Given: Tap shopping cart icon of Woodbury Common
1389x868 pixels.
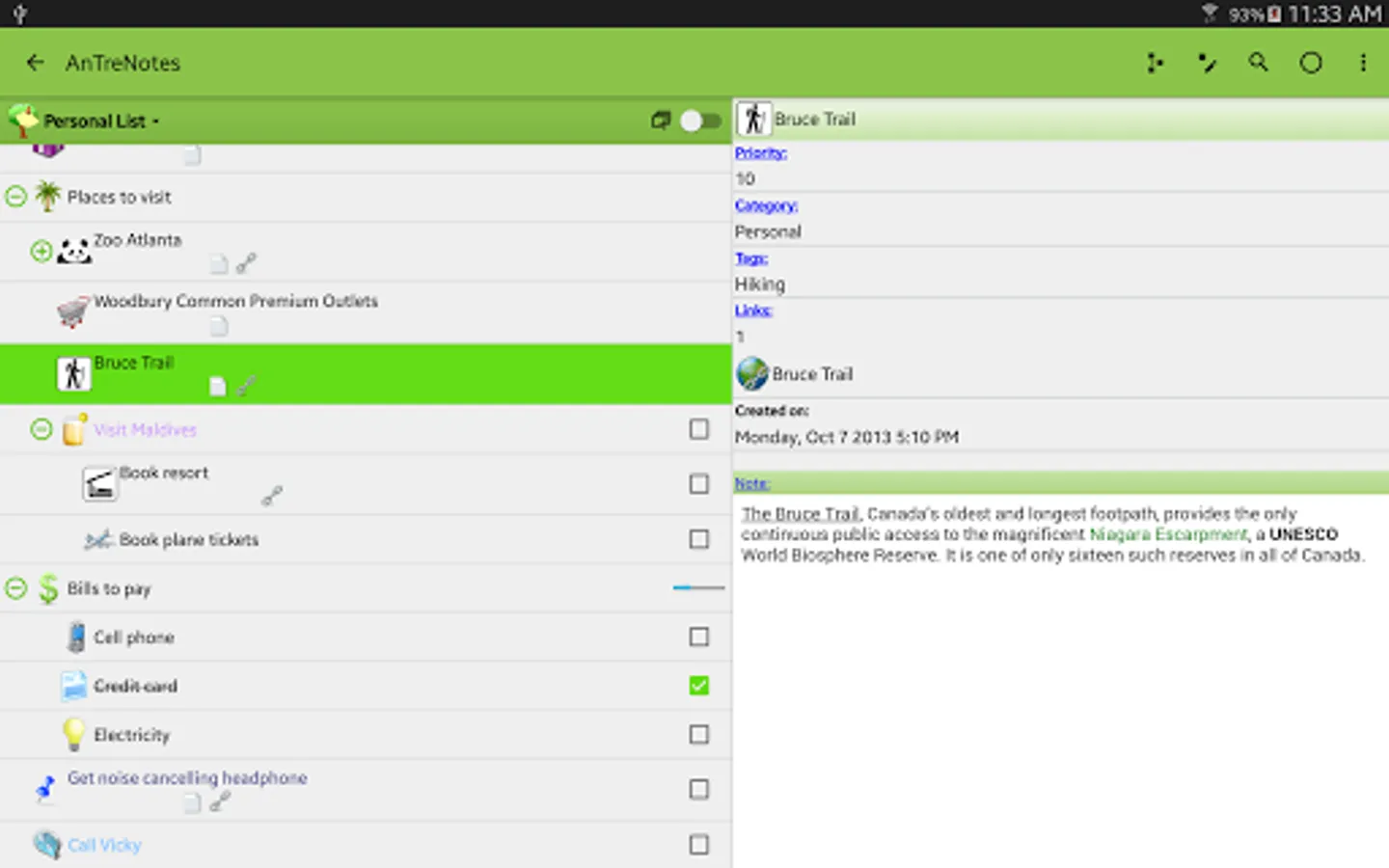Looking at the screenshot, I should point(73,312).
